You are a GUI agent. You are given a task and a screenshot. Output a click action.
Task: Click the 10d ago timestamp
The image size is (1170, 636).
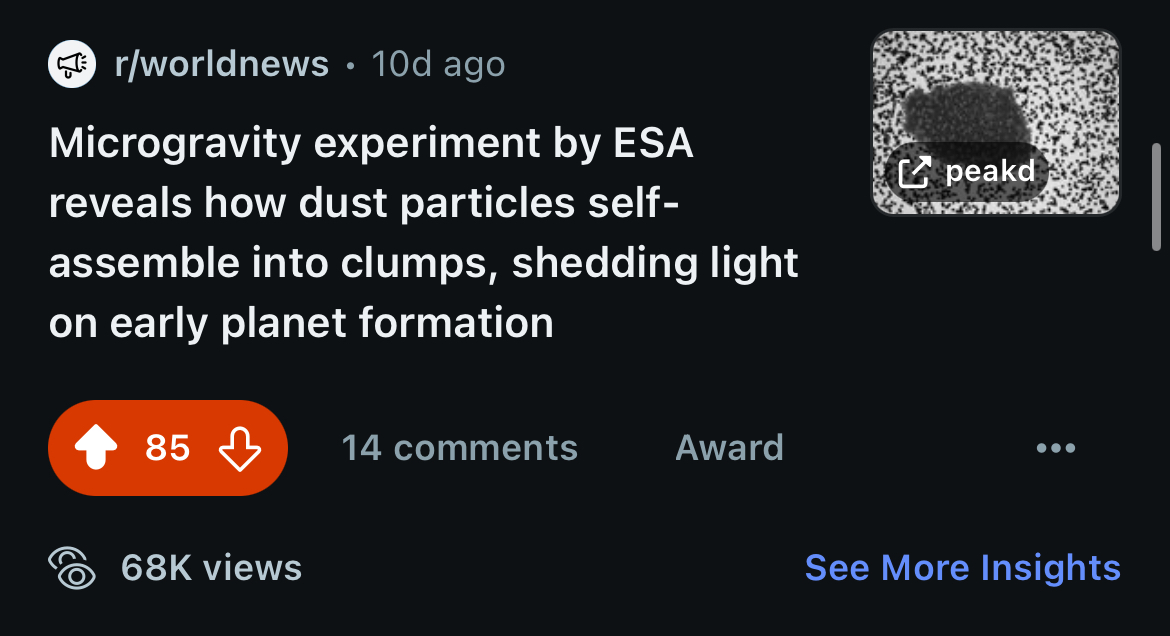(438, 64)
